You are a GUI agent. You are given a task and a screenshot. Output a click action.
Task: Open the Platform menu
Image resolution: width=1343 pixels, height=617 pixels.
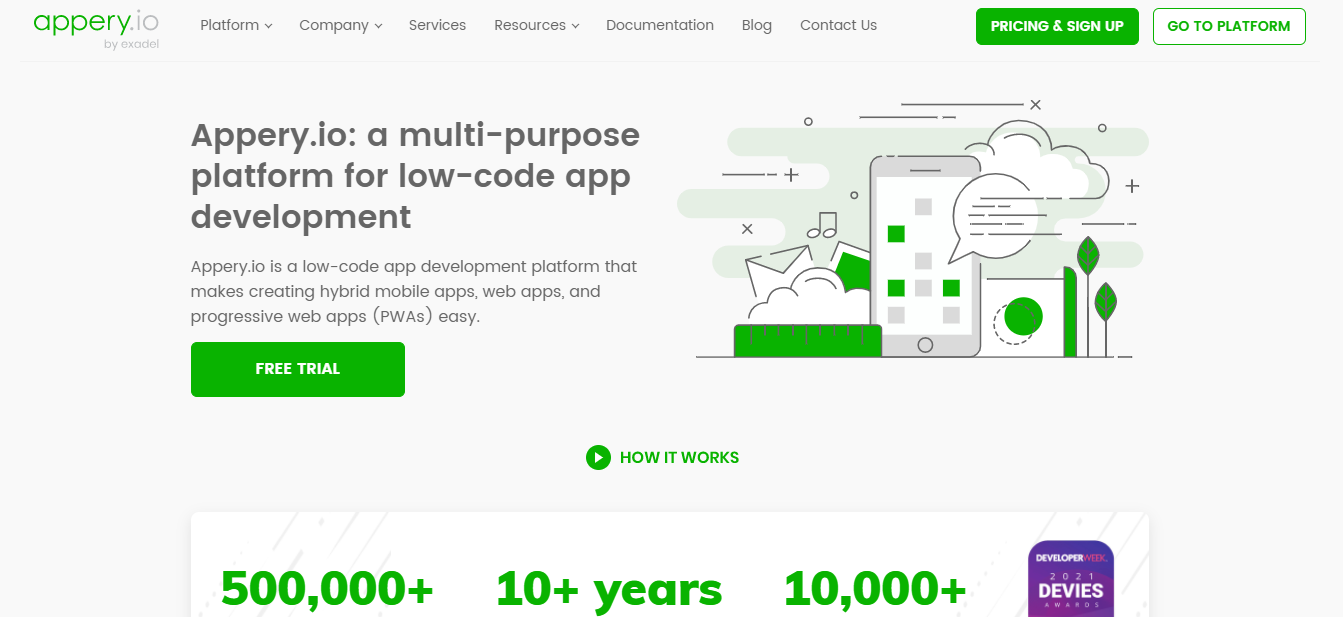pyautogui.click(x=236, y=25)
